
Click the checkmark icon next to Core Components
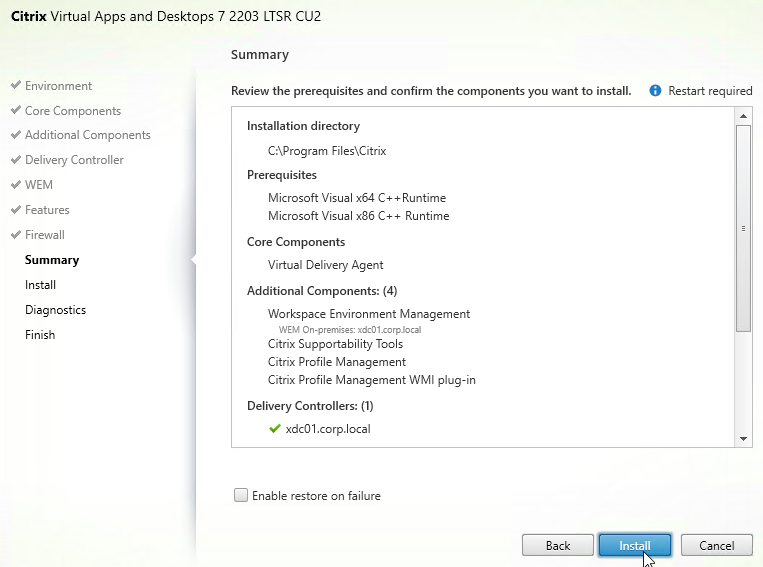coord(16,110)
